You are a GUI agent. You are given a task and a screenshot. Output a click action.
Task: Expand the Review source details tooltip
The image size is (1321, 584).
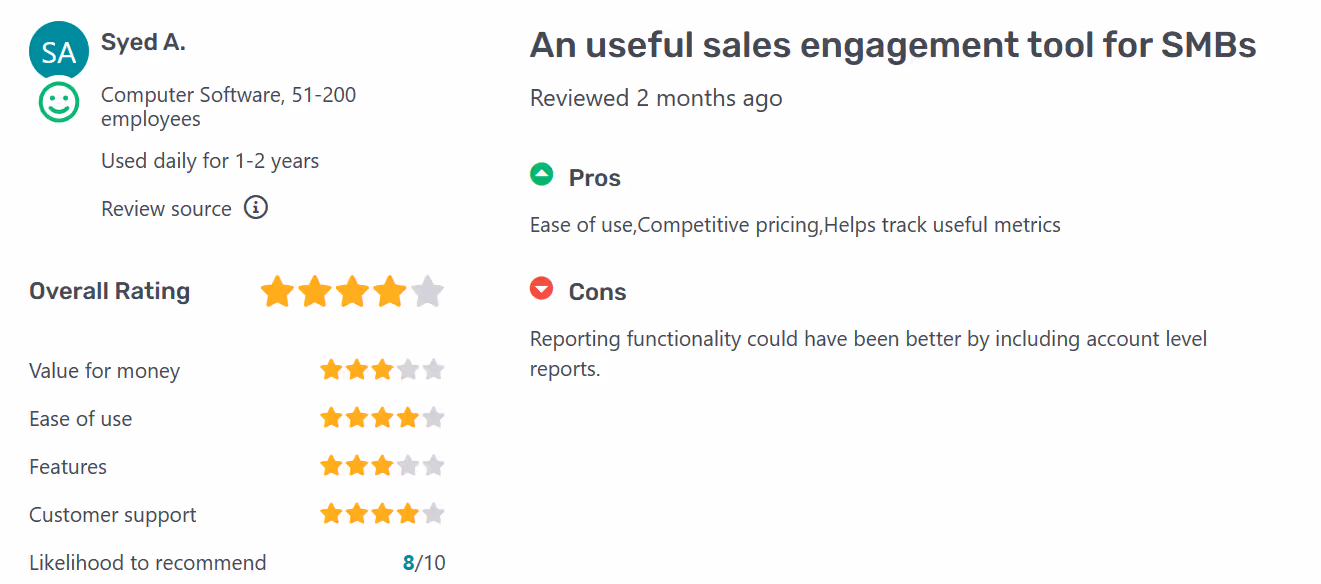[x=256, y=208]
